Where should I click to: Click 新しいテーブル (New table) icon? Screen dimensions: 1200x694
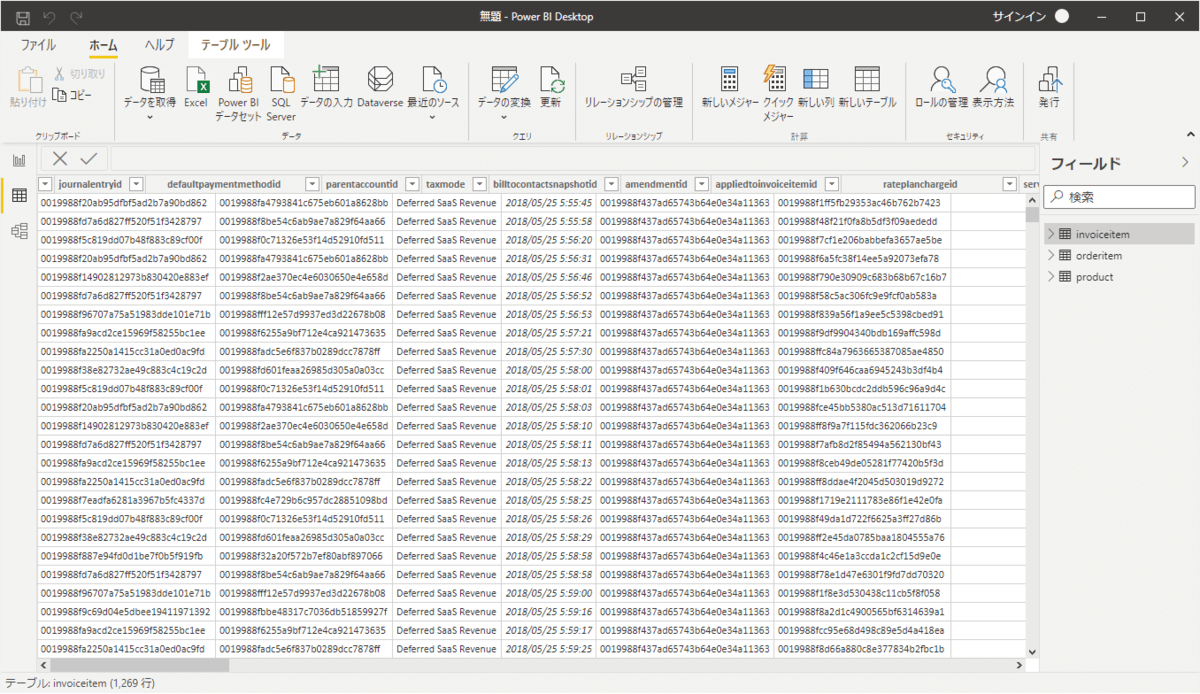point(867,81)
